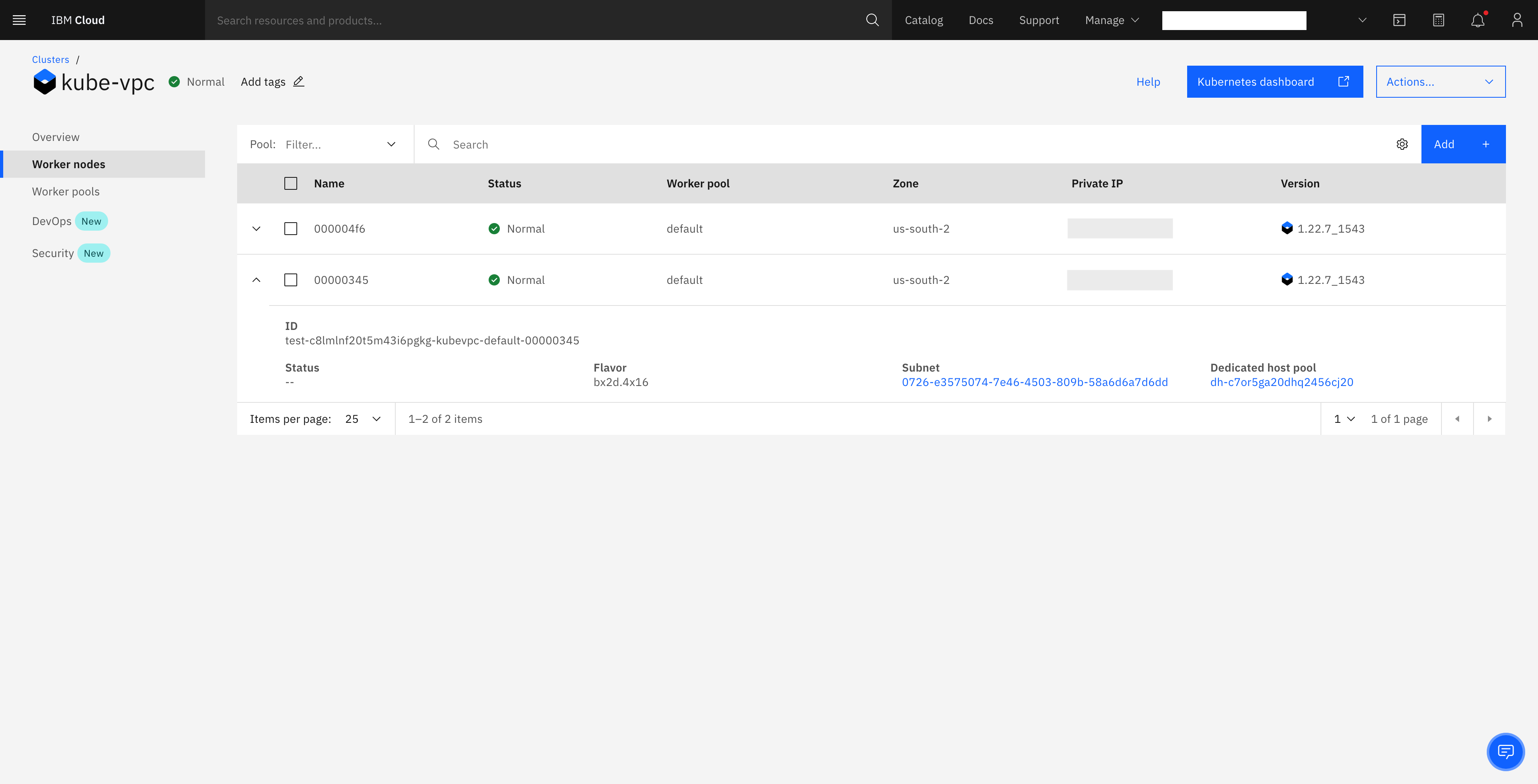Click the cluster Normal status check icon

(x=174, y=81)
